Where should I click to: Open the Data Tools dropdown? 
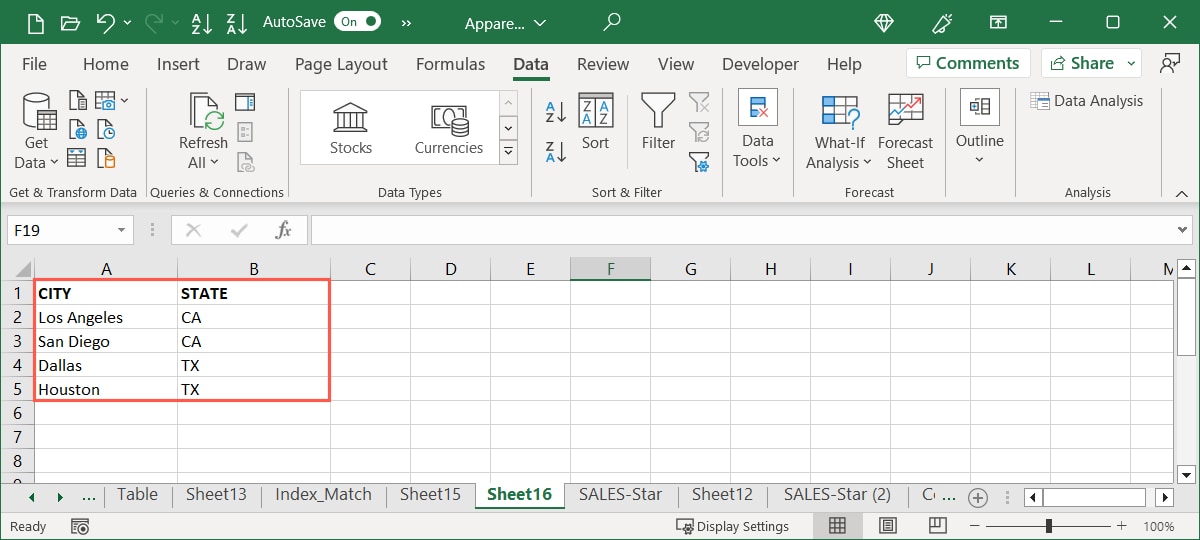pyautogui.click(x=757, y=130)
